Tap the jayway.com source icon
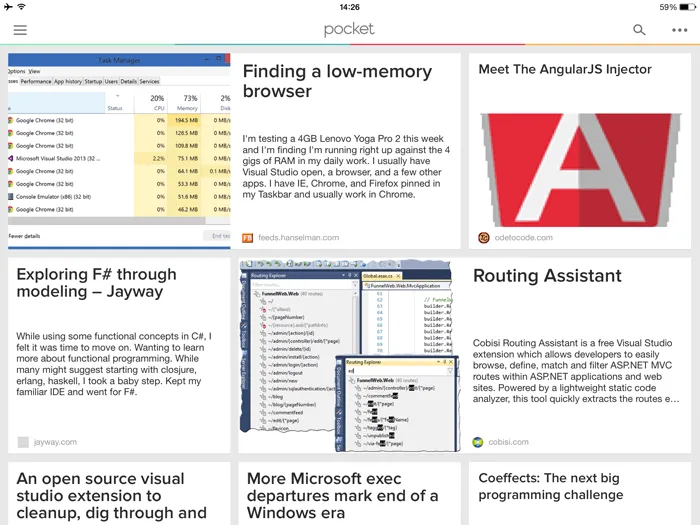This screenshot has height=525, width=700. [x=23, y=442]
